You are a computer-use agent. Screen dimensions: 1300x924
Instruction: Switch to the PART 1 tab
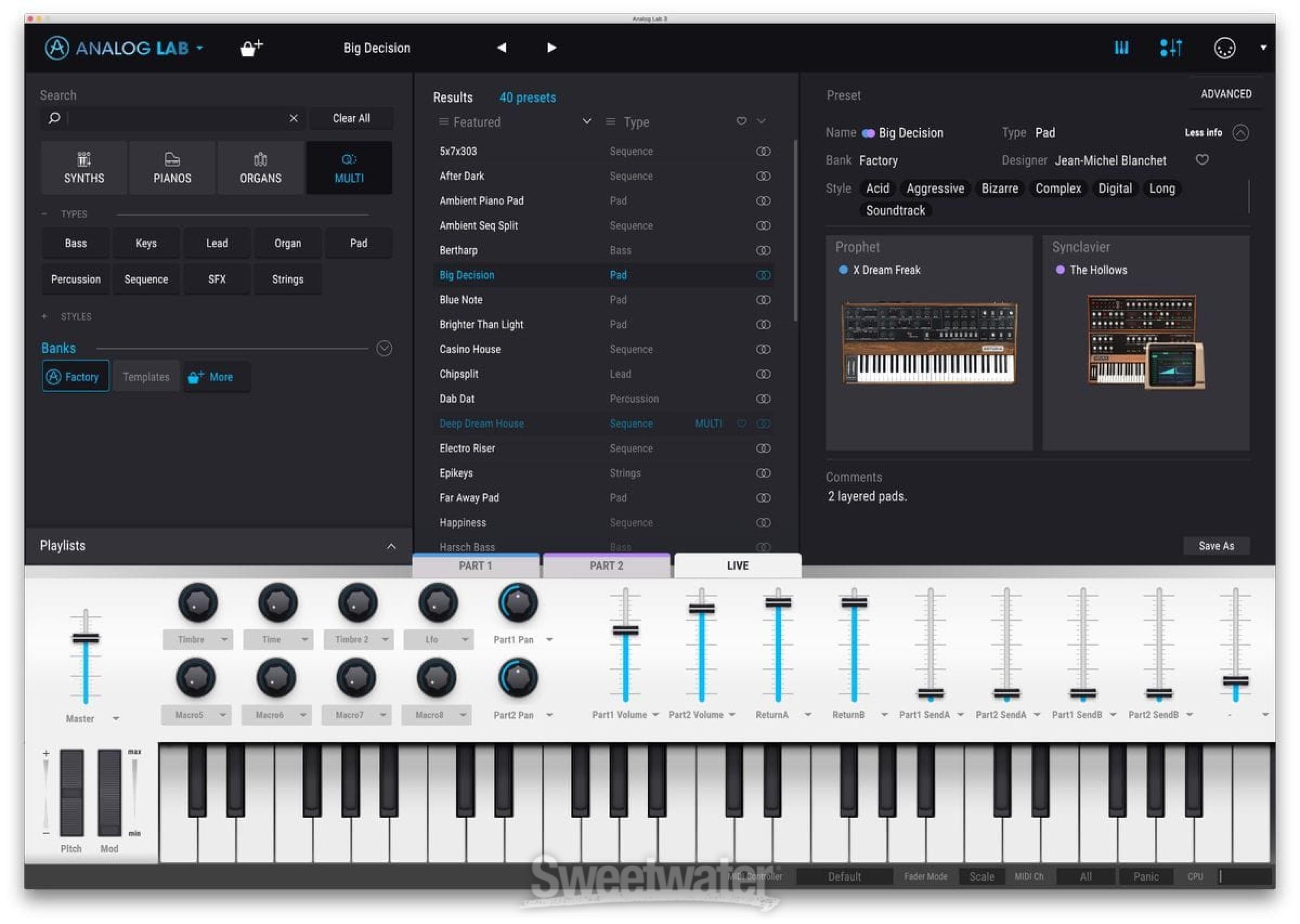[476, 566]
